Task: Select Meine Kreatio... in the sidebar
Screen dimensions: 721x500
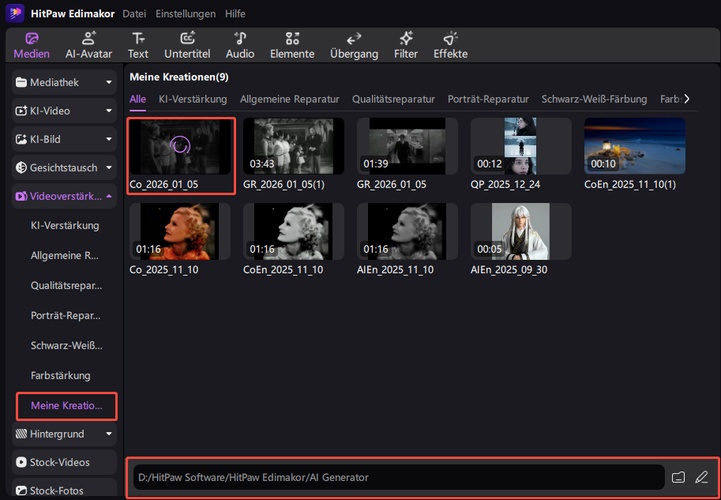Action: 67,406
